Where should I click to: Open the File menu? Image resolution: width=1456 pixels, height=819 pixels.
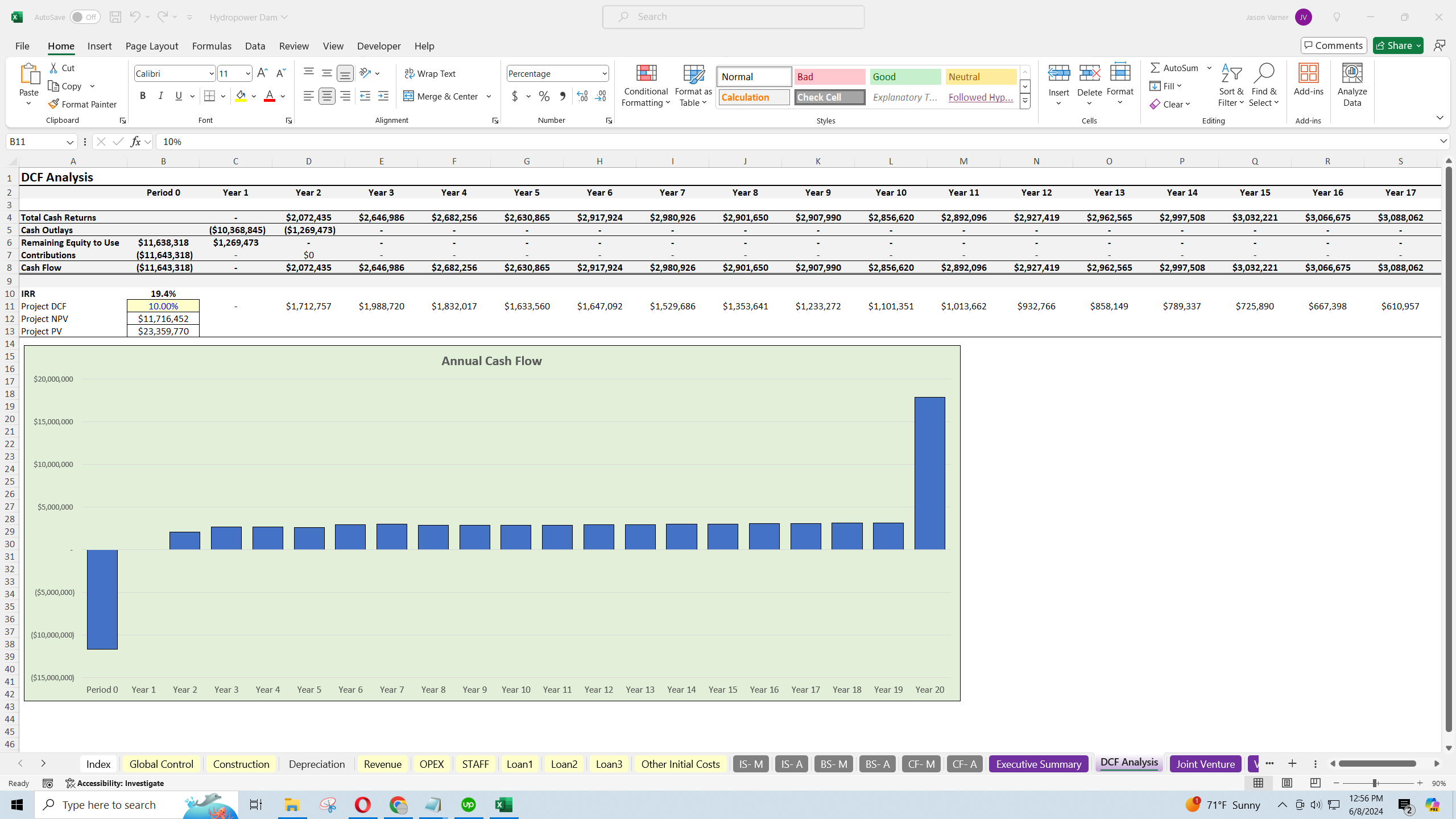(x=22, y=46)
